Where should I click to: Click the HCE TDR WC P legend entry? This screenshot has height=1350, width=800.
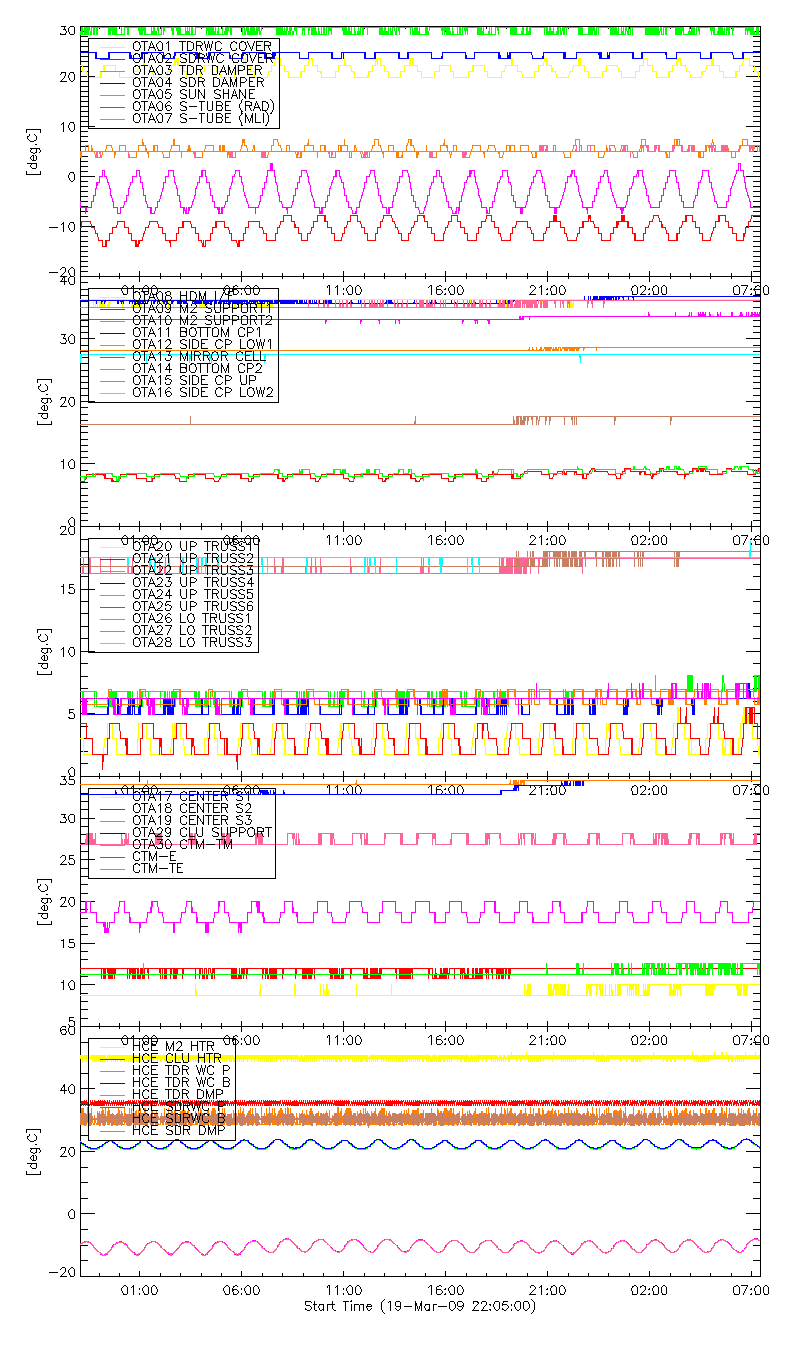tap(183, 1070)
